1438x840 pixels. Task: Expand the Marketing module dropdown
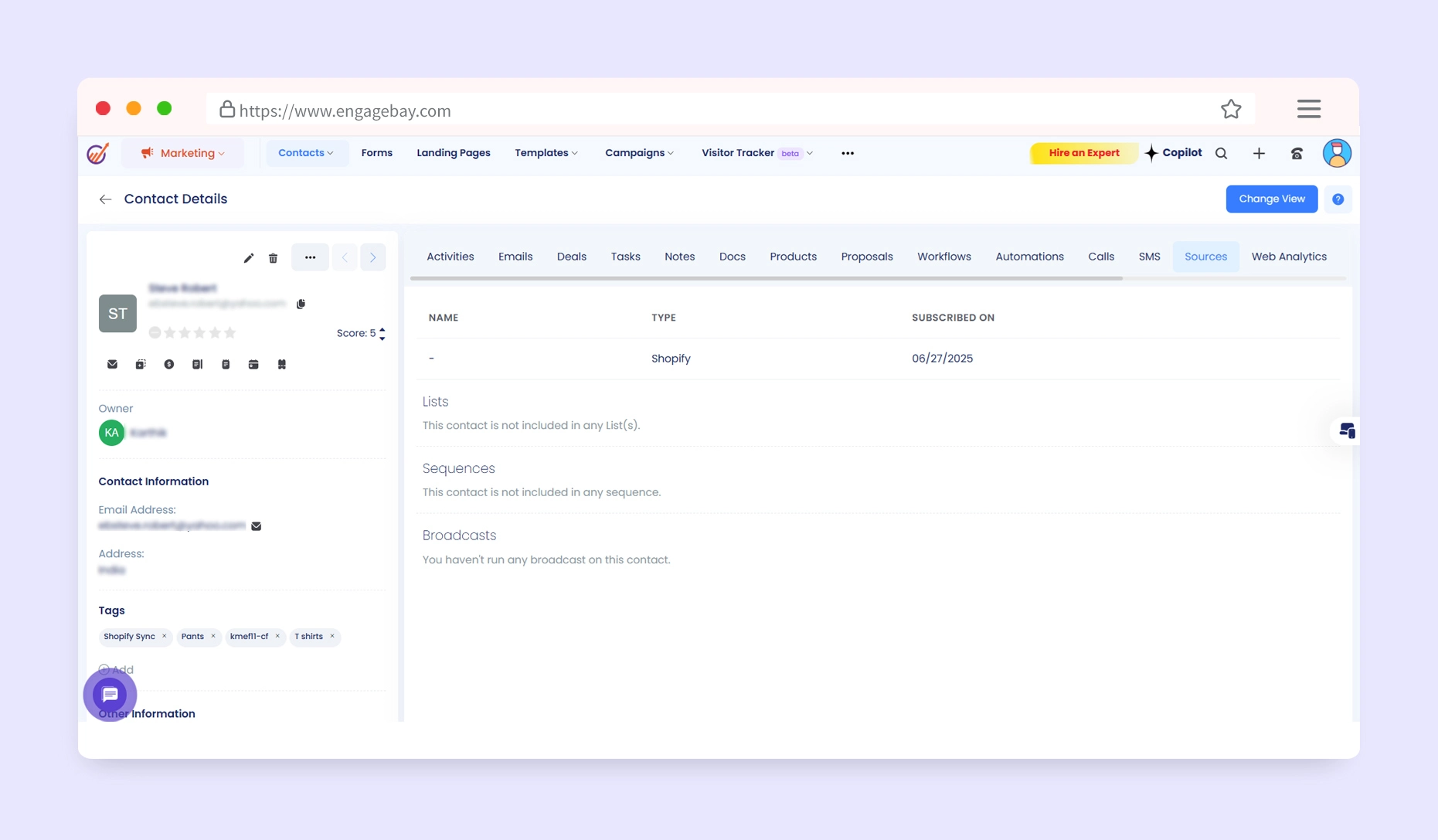pos(185,153)
